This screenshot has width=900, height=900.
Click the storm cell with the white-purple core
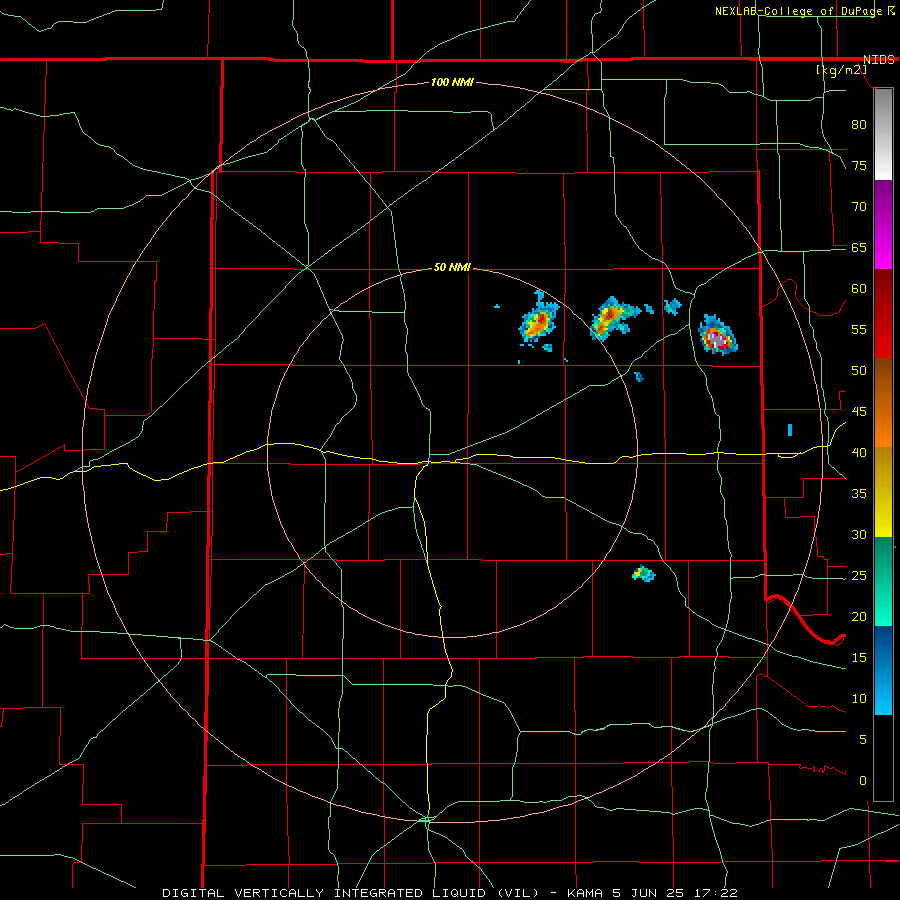[x=717, y=336]
